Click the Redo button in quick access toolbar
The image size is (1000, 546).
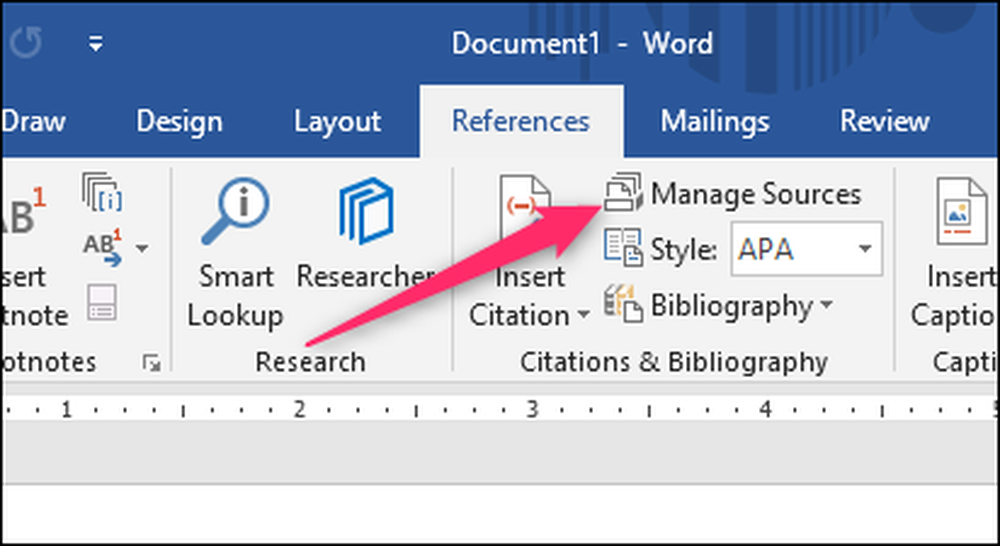(27, 43)
